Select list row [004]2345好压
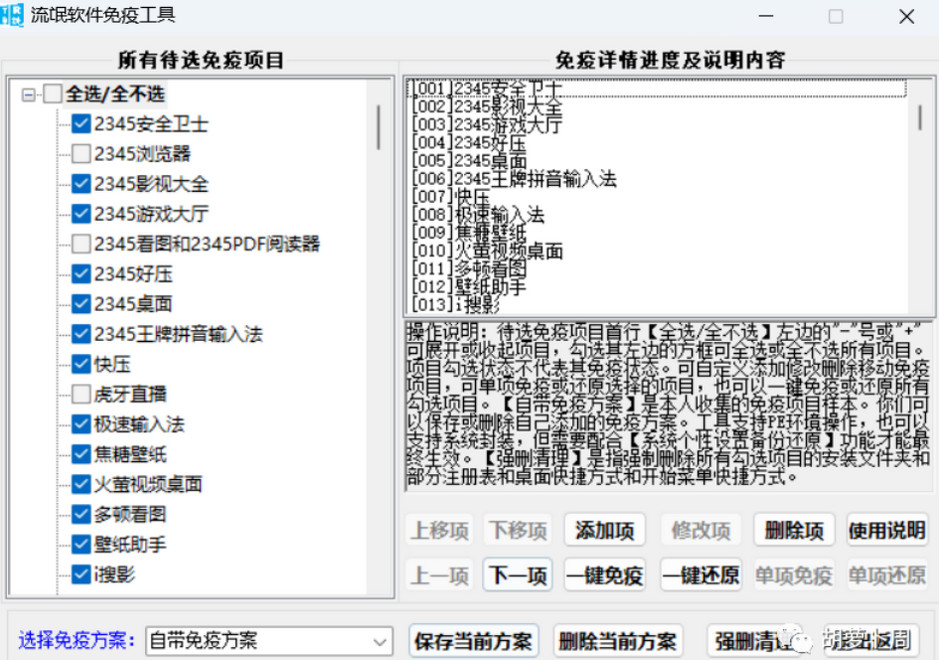 tap(658, 143)
